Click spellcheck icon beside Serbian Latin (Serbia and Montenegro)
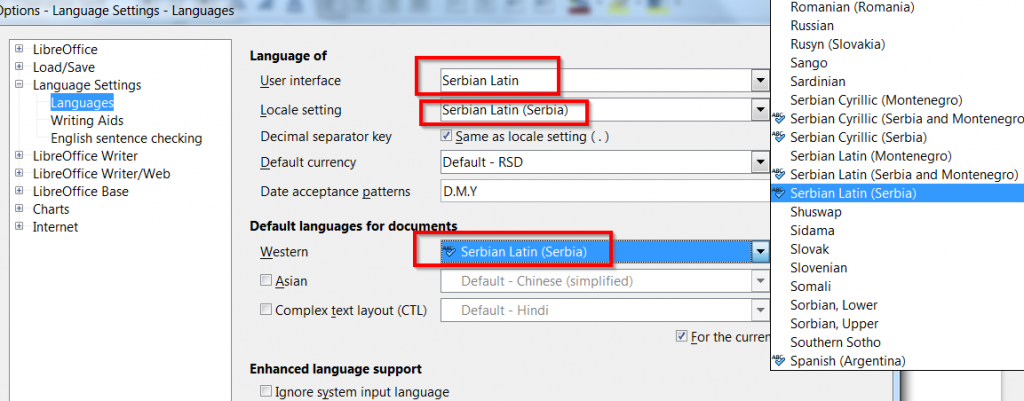 (x=778, y=174)
